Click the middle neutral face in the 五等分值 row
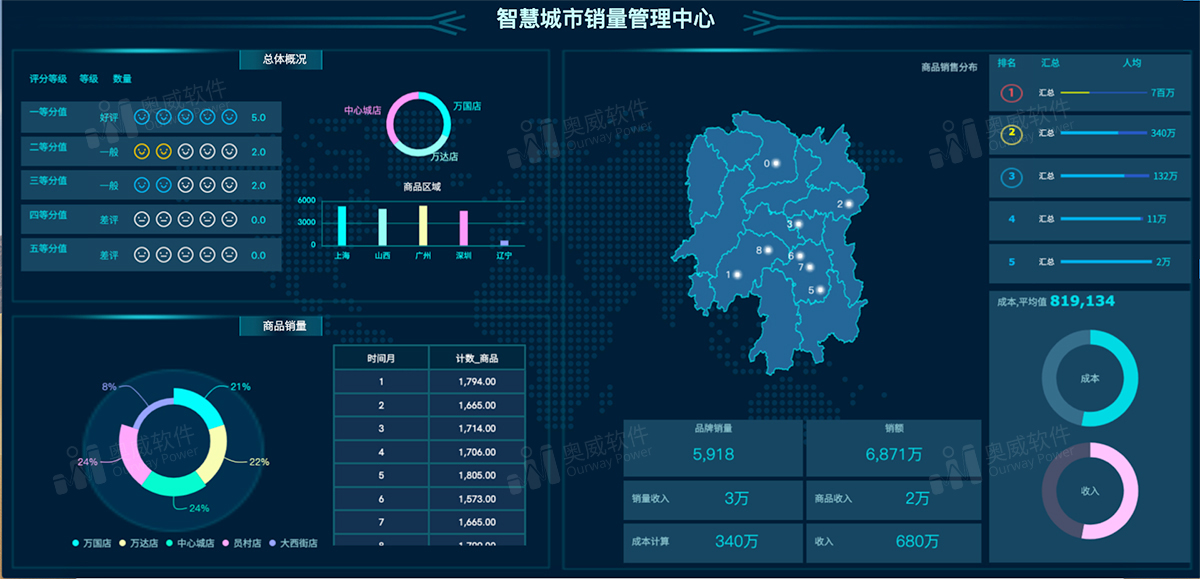Image resolution: width=1200 pixels, height=579 pixels. pyautogui.click(x=185, y=255)
